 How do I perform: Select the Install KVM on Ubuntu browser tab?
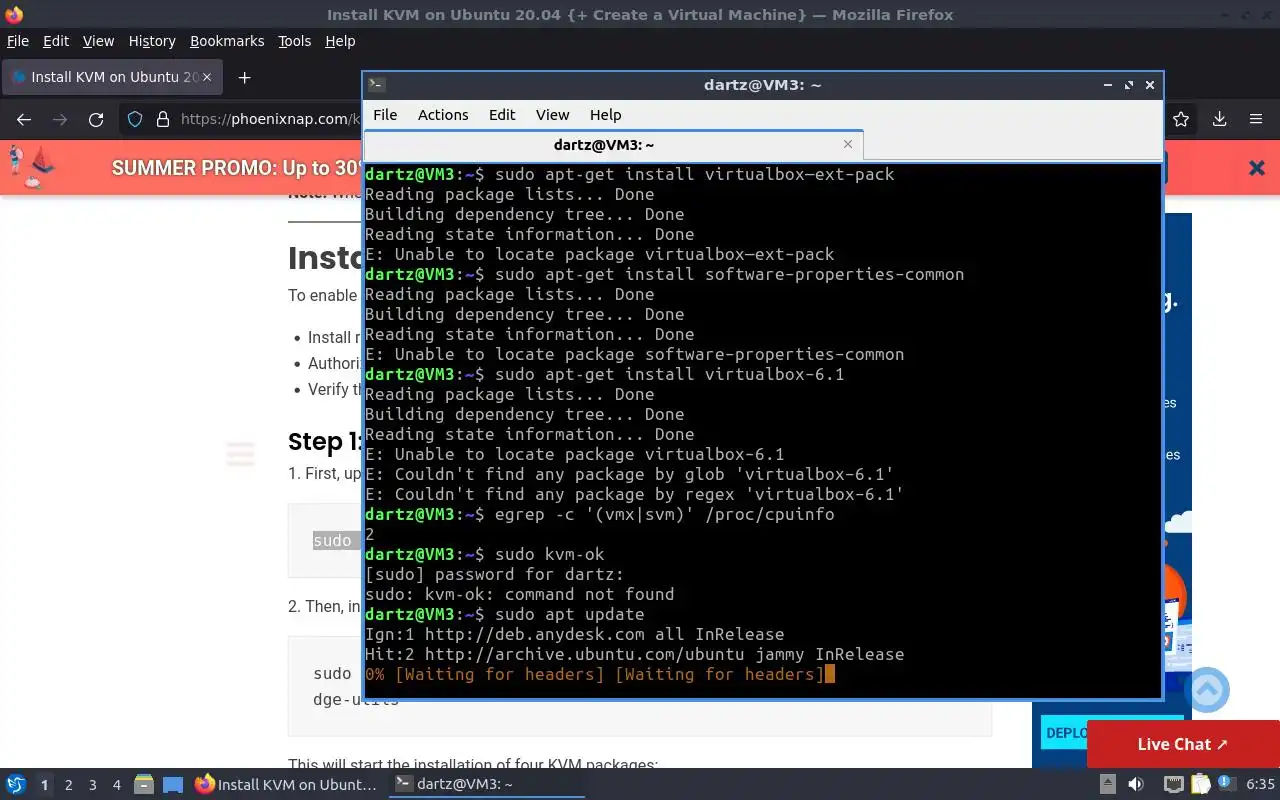pyautogui.click(x=110, y=77)
